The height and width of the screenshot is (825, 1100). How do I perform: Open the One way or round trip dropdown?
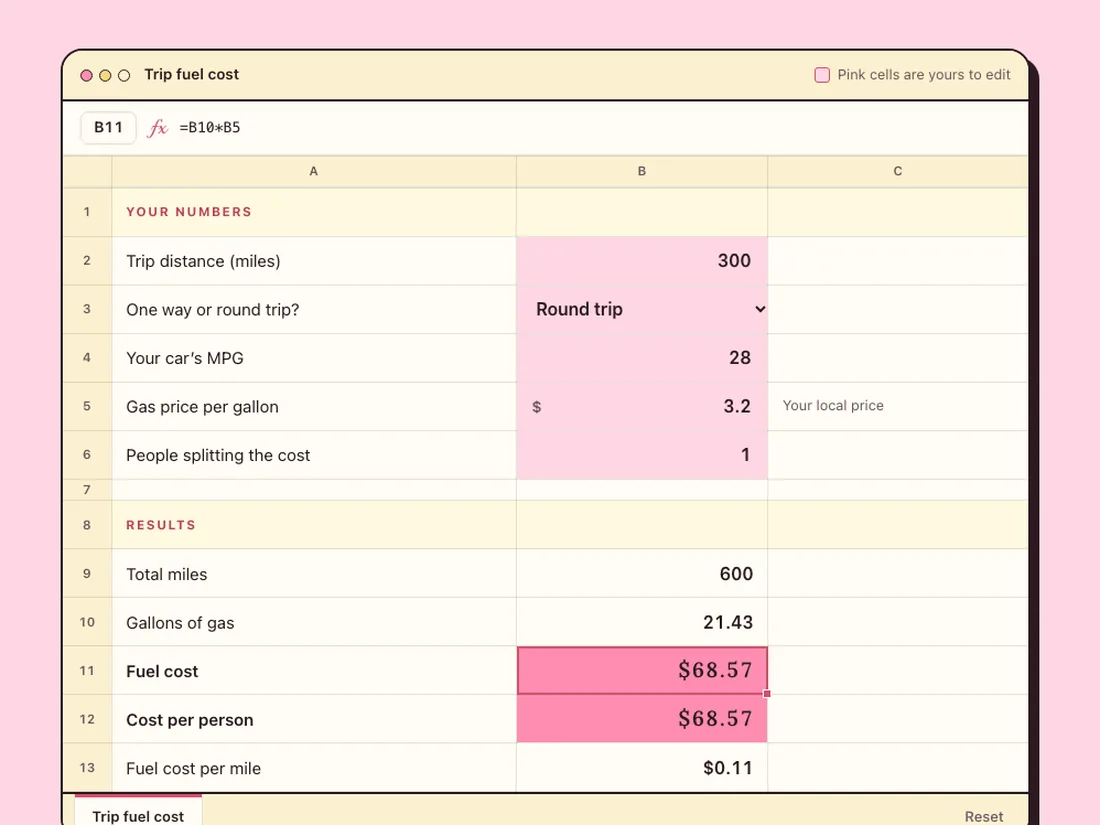pyautogui.click(x=642, y=309)
